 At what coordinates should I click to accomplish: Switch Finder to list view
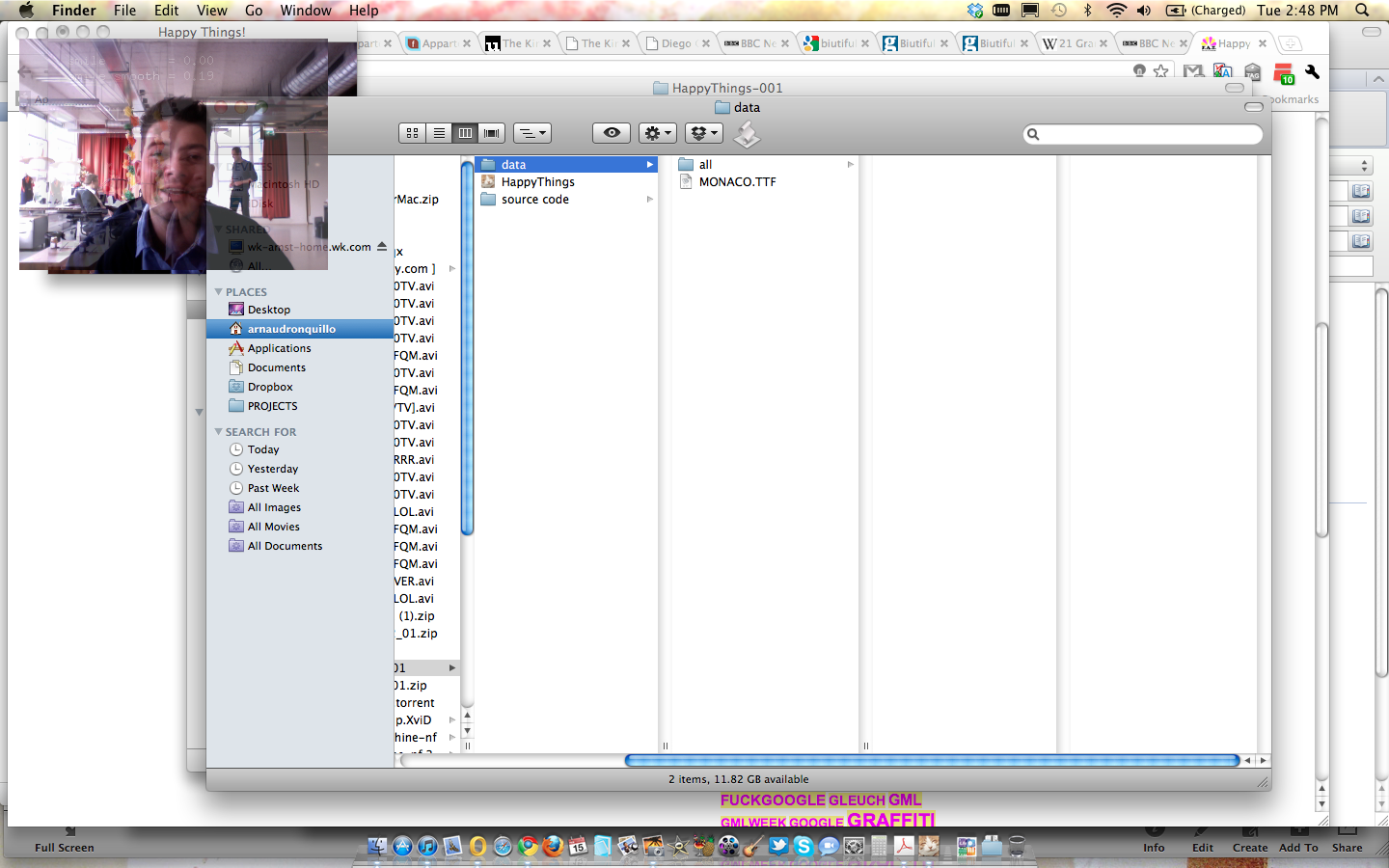439,133
